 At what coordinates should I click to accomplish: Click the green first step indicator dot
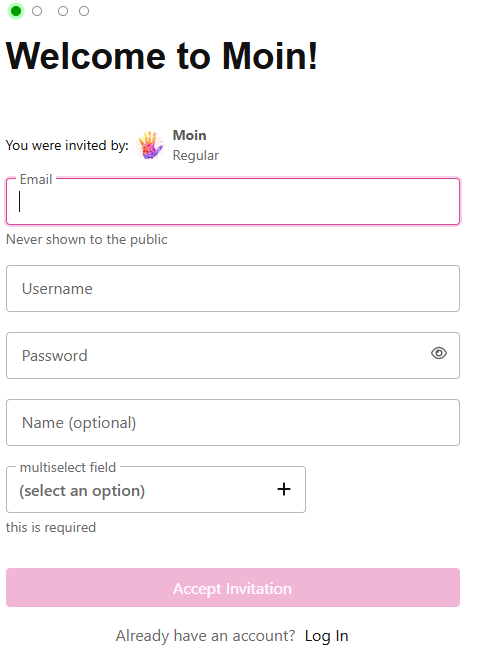pyautogui.click(x=16, y=11)
